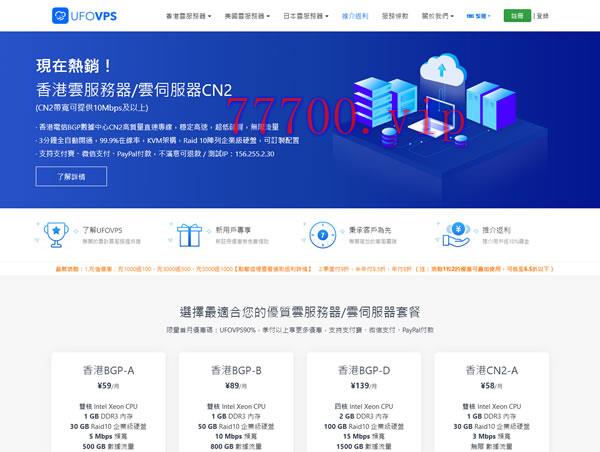Click the banner heading 香港雲服務器/雲伺服器CN2
This screenshot has width=600, height=452.
pyautogui.click(x=134, y=90)
